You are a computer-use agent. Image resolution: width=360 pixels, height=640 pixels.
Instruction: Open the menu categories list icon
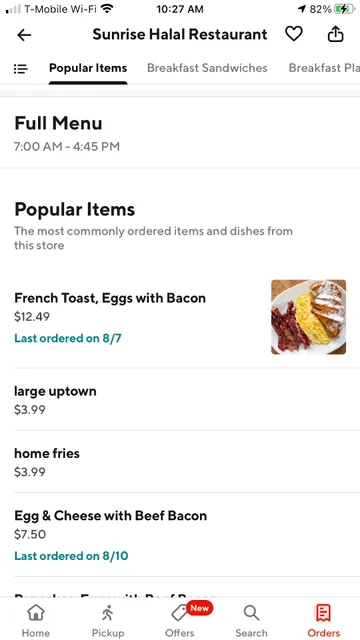tap(20, 69)
